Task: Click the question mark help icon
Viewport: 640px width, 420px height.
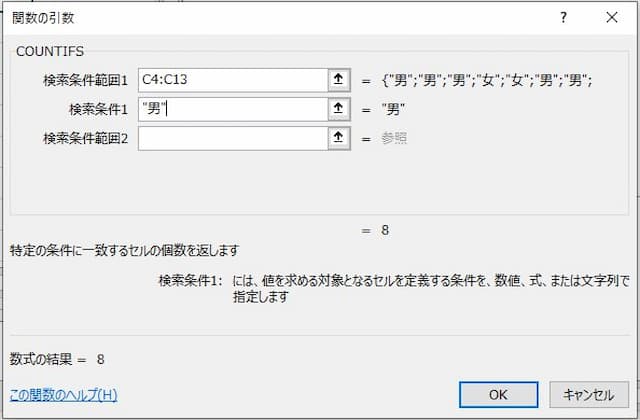Action: click(x=563, y=18)
